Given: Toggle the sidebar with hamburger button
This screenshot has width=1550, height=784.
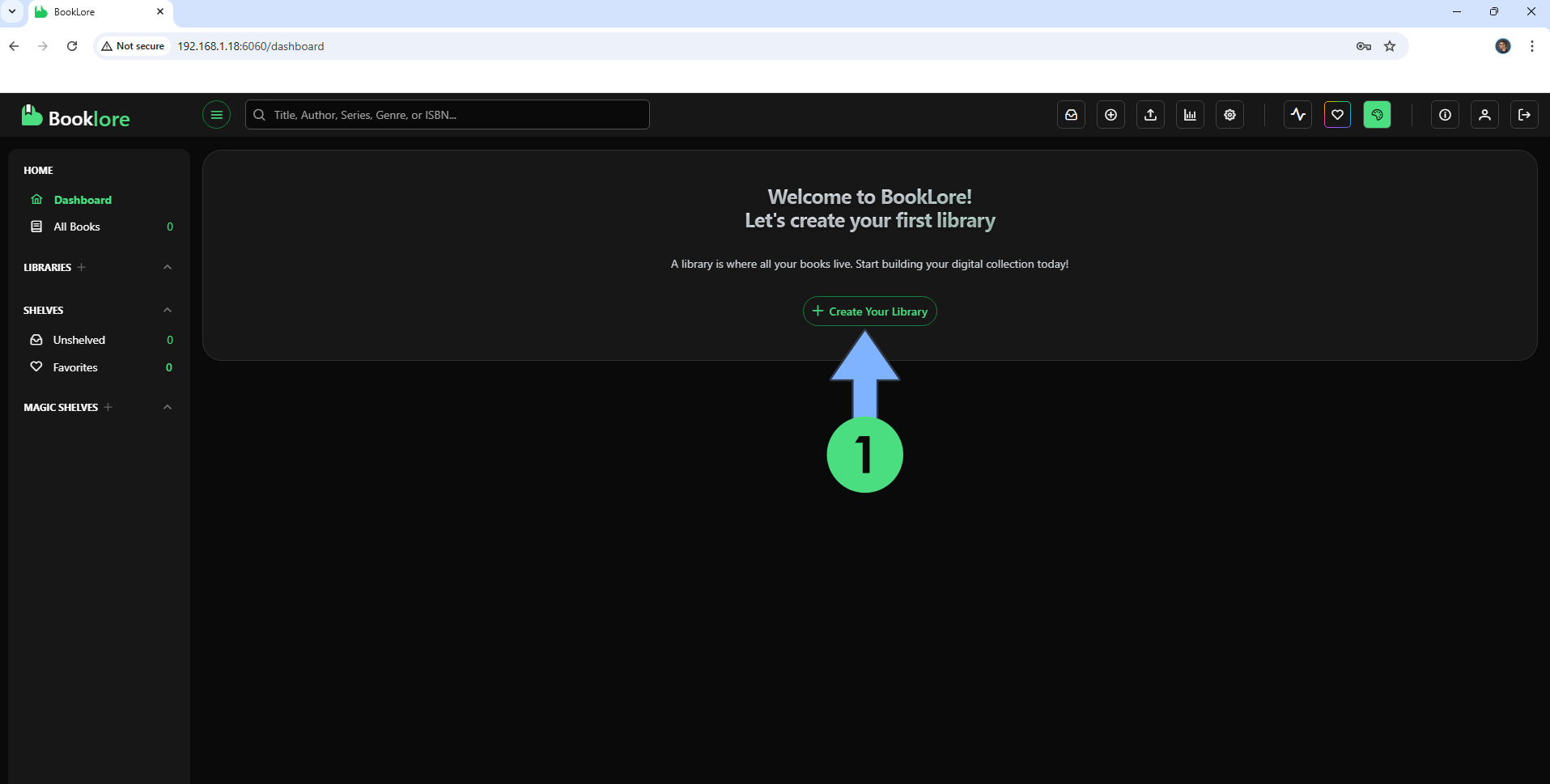Looking at the screenshot, I should point(216,115).
